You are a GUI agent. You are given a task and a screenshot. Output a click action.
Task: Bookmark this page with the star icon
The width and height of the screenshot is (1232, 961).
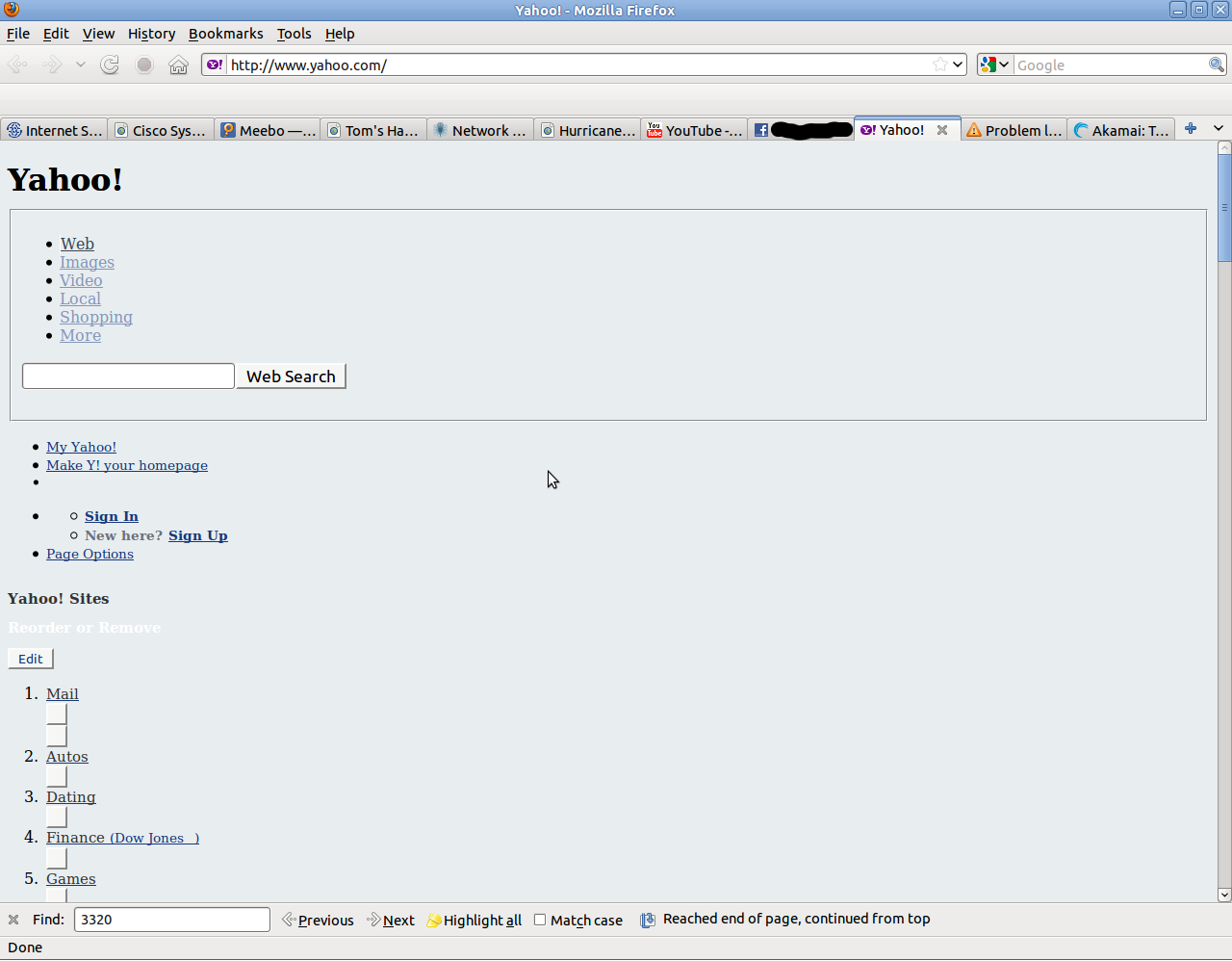tap(940, 65)
